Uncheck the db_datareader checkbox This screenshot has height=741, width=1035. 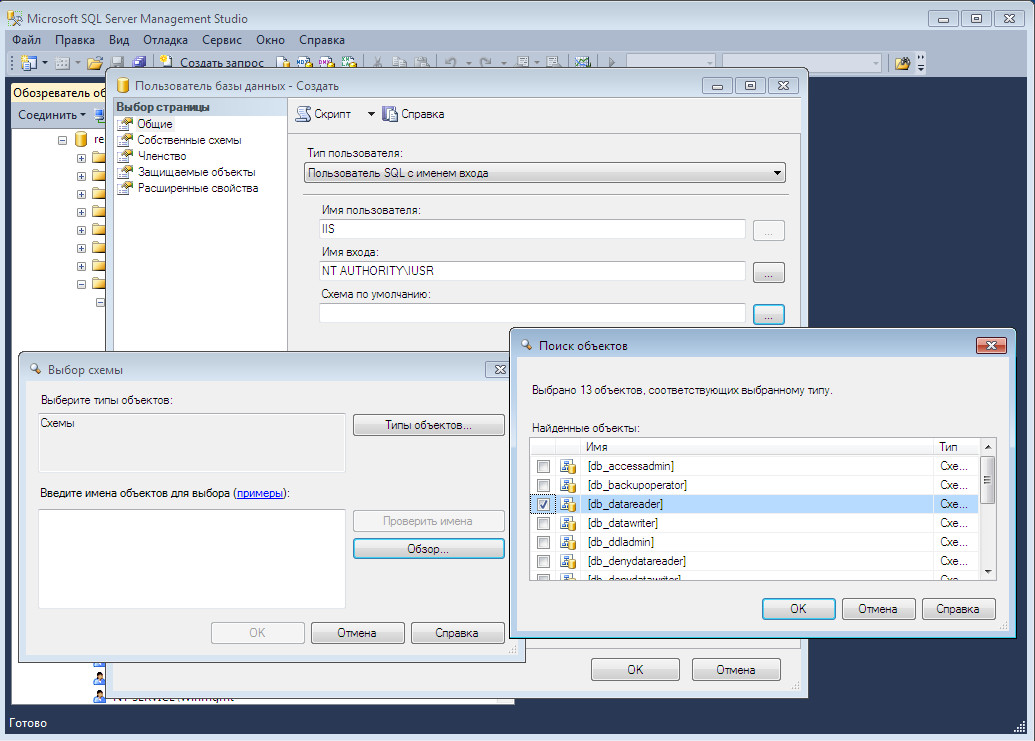[x=543, y=505]
